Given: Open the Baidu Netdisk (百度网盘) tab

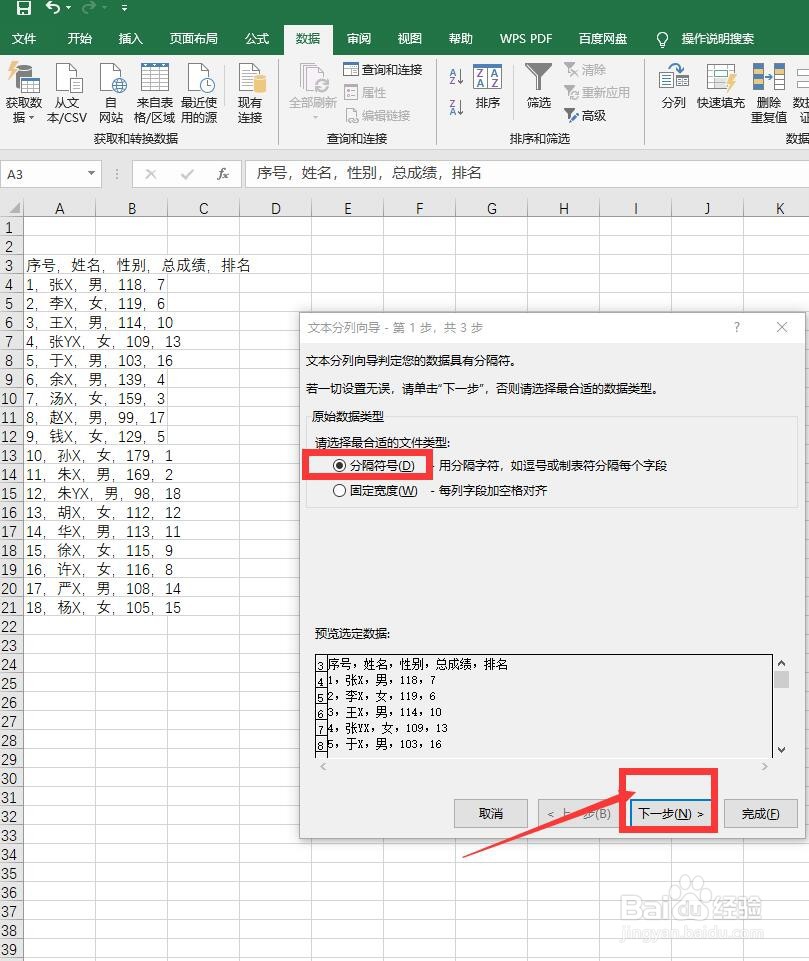Looking at the screenshot, I should click(602, 39).
